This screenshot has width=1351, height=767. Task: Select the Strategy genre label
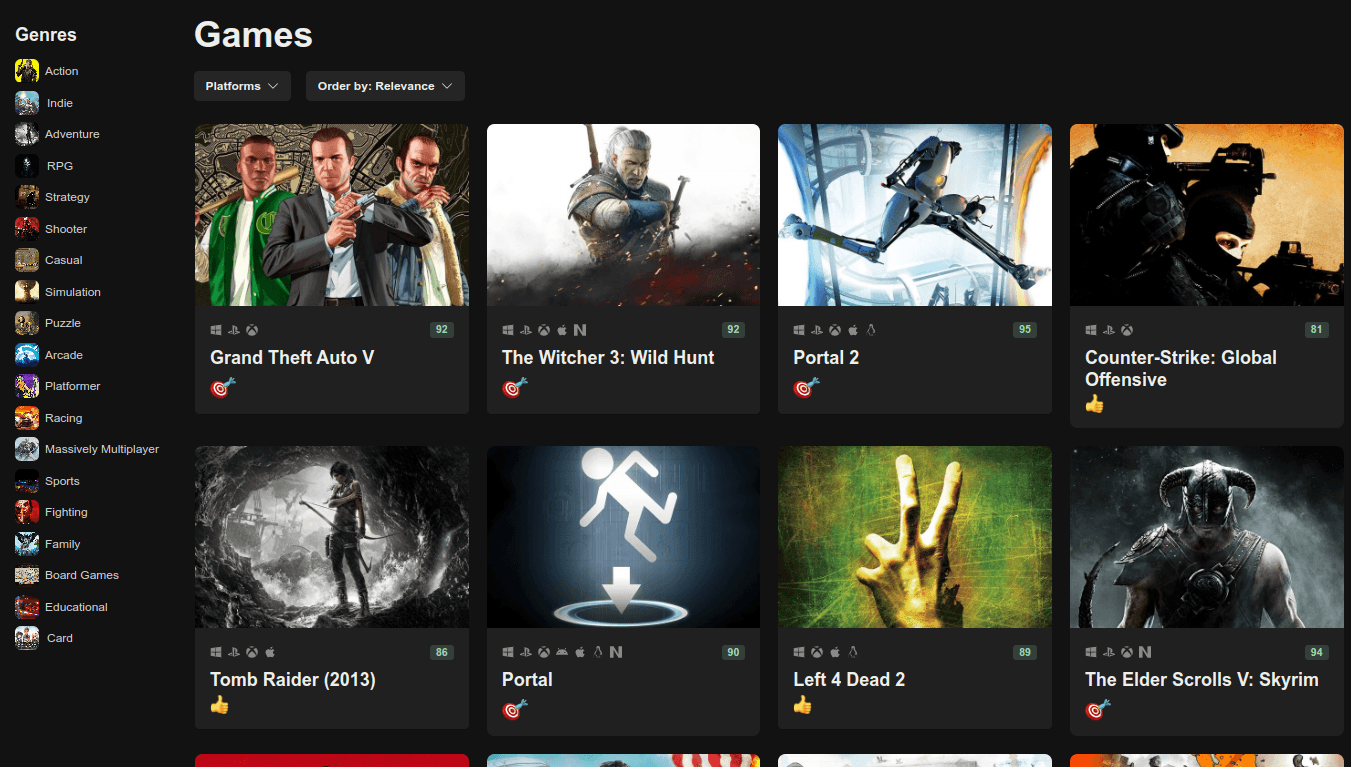[67, 197]
